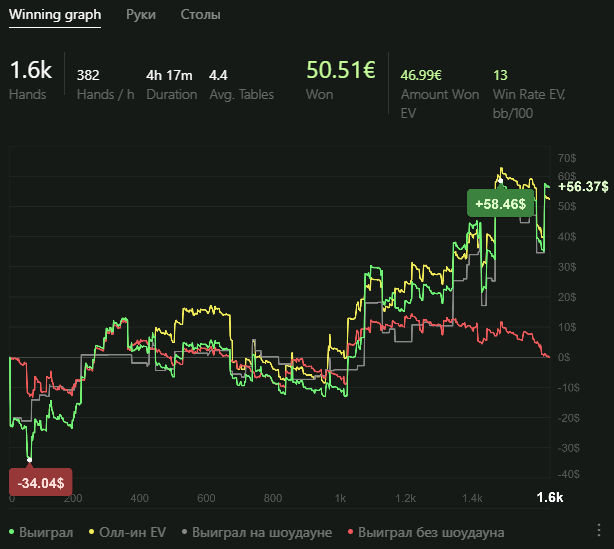Toggle Выиграл без шоудауна red line legend
The width and height of the screenshot is (614, 549).
click(426, 533)
